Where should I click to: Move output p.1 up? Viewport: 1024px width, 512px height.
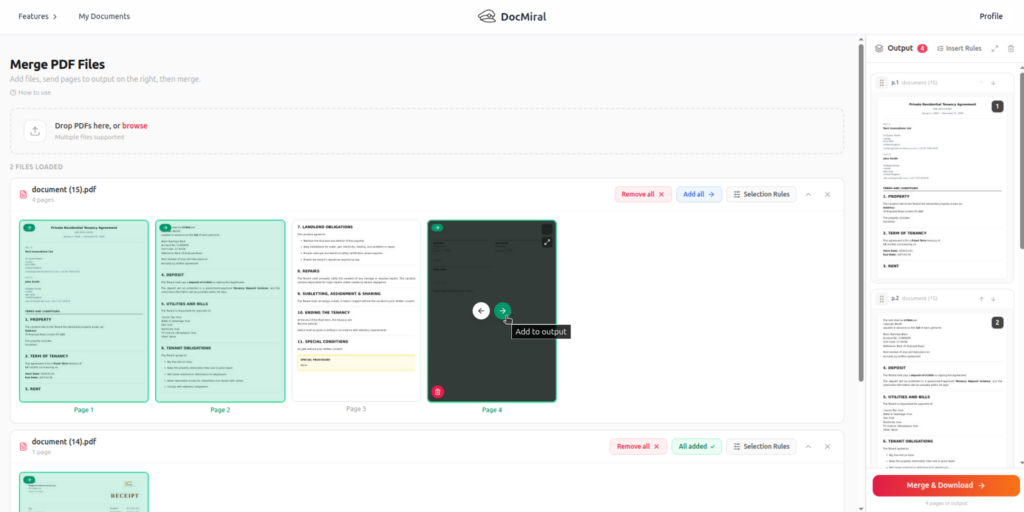click(x=981, y=83)
